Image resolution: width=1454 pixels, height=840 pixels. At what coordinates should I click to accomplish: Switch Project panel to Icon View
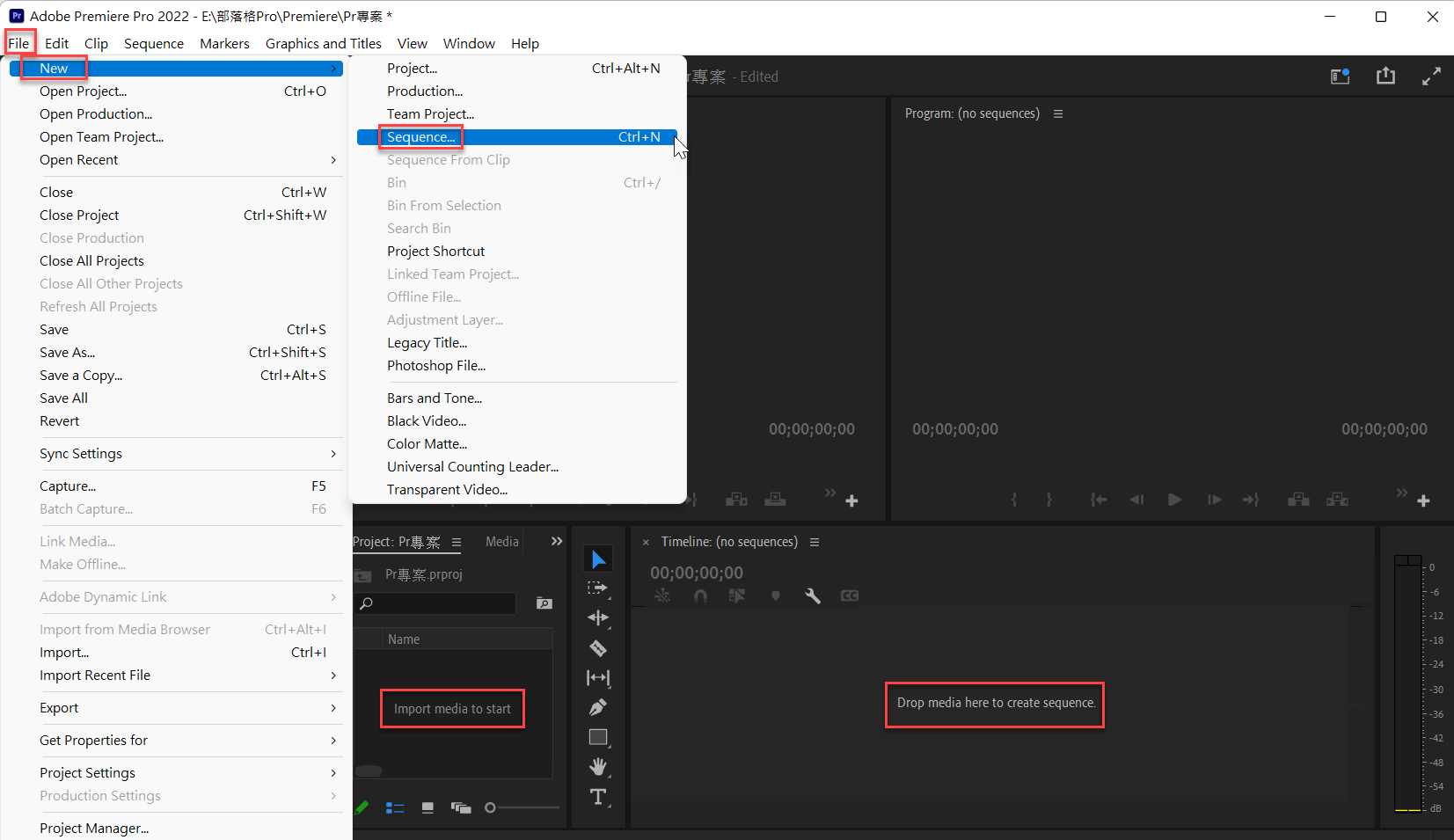(x=427, y=807)
